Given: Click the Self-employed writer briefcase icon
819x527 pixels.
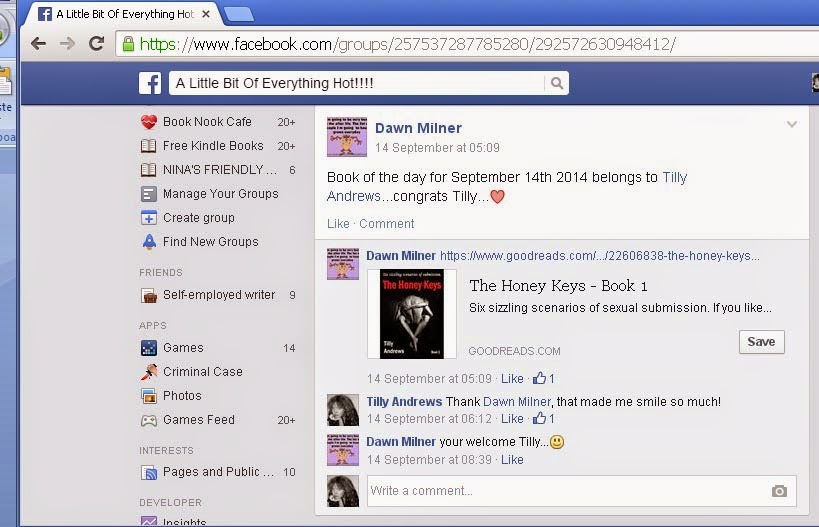Looking at the screenshot, I should (x=149, y=296).
